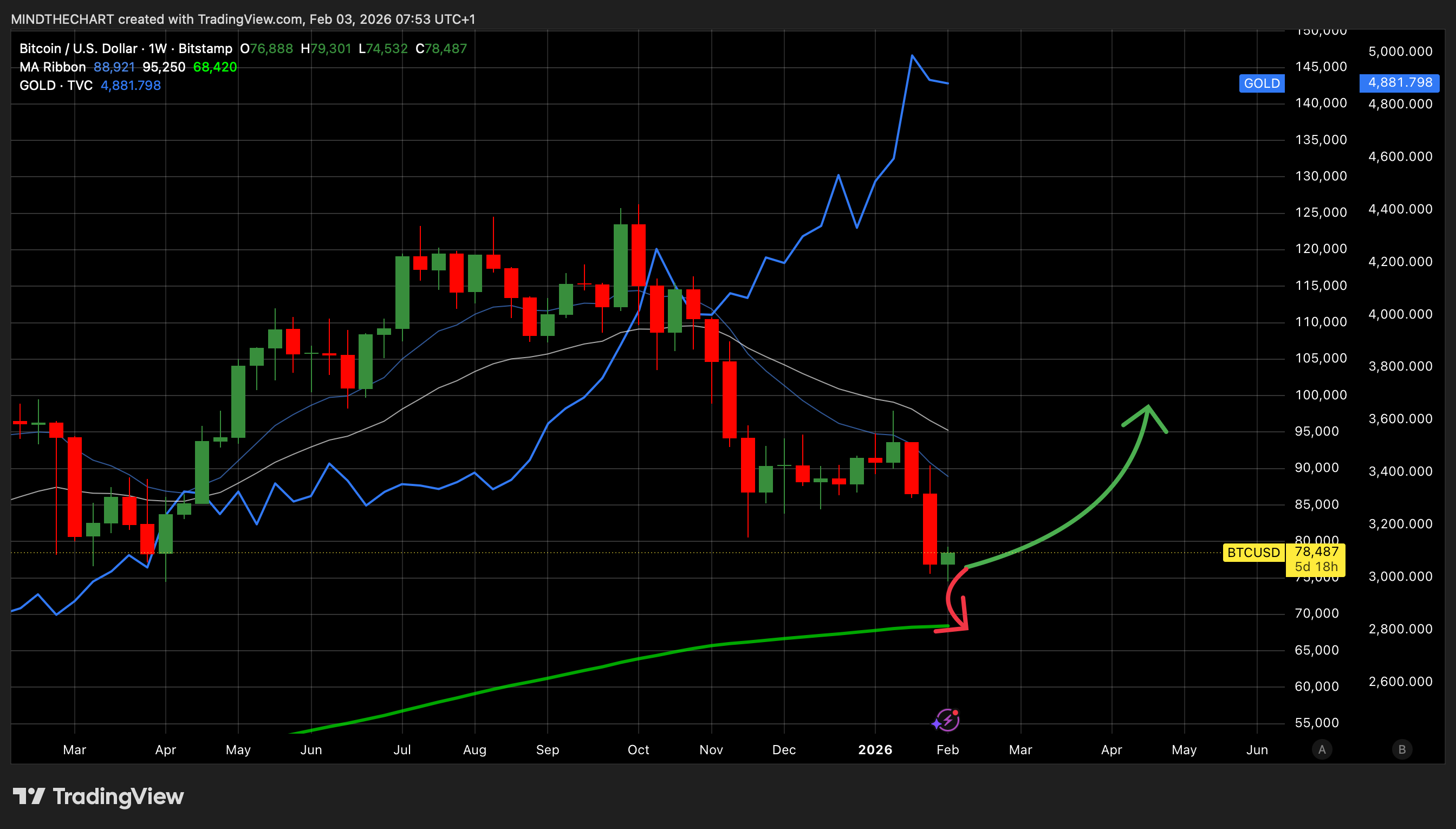Open the GOLD · TVC legend entry
This screenshot has width=1456, height=829.
tap(56, 86)
